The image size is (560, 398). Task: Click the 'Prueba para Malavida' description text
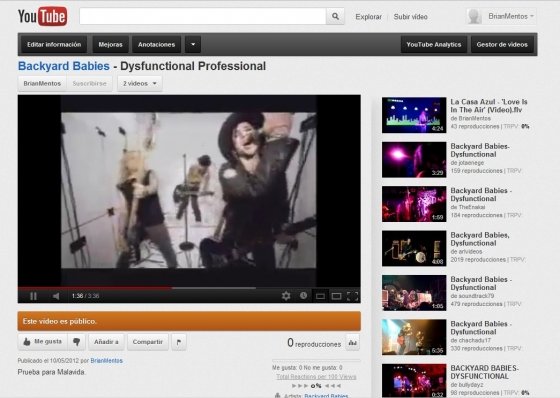point(51,372)
